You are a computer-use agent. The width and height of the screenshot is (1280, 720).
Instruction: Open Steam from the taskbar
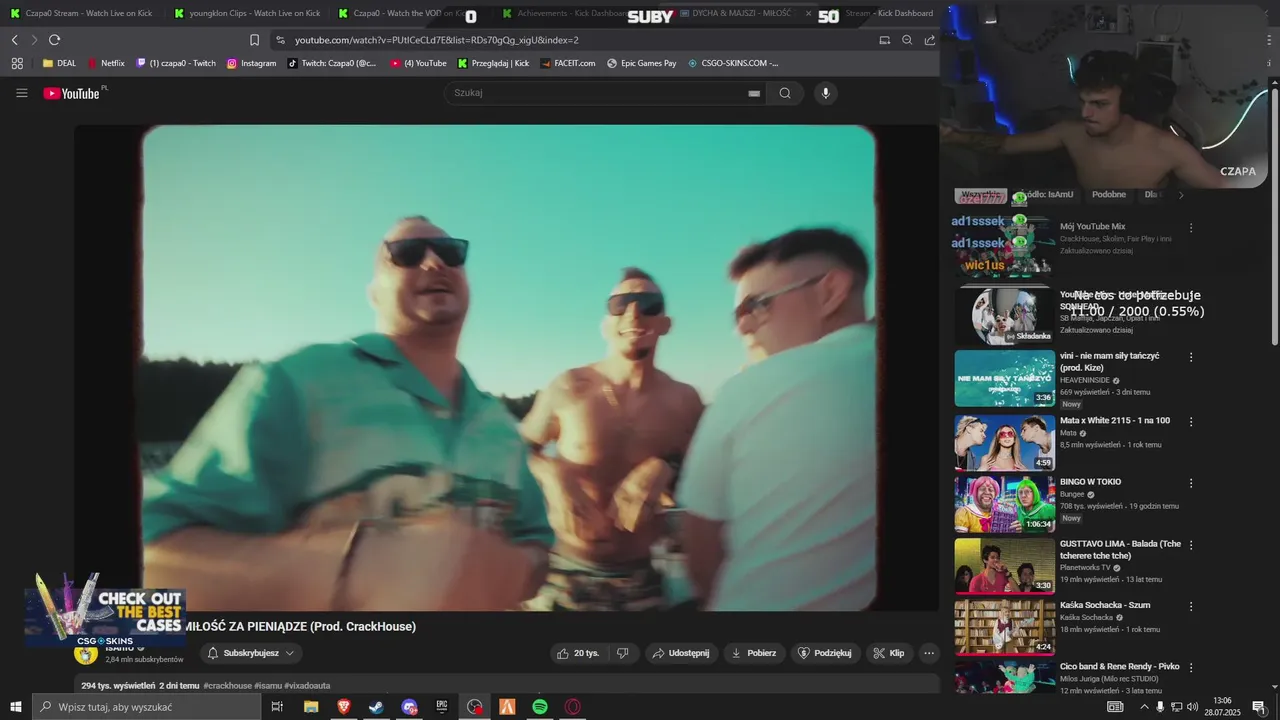[376, 707]
